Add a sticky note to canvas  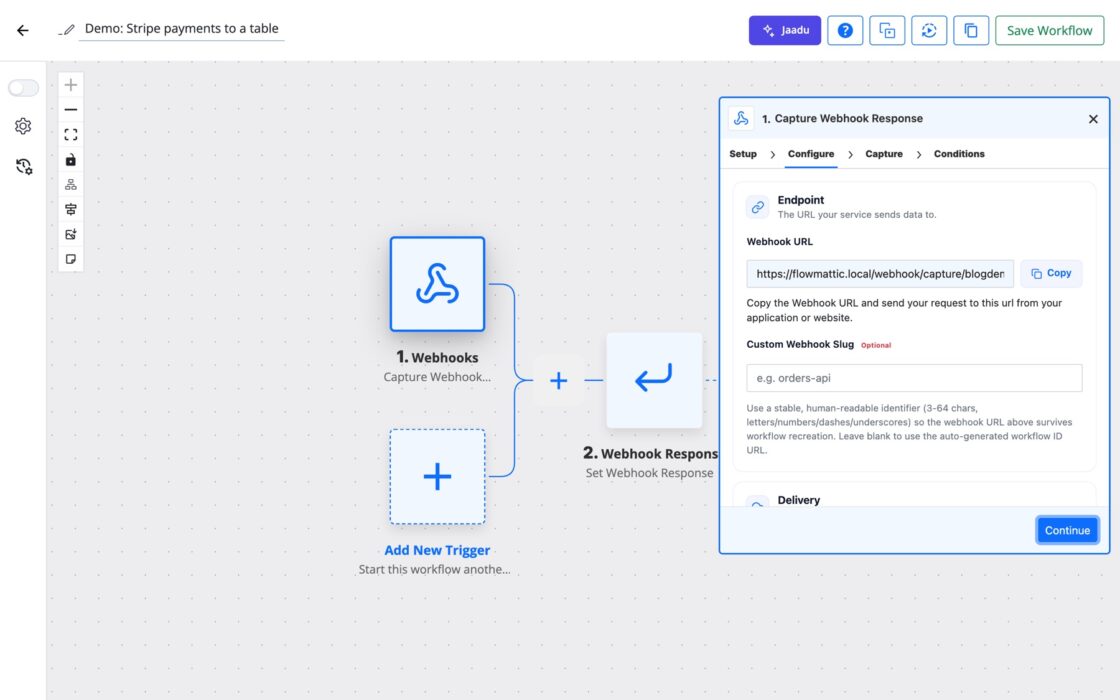[71, 259]
